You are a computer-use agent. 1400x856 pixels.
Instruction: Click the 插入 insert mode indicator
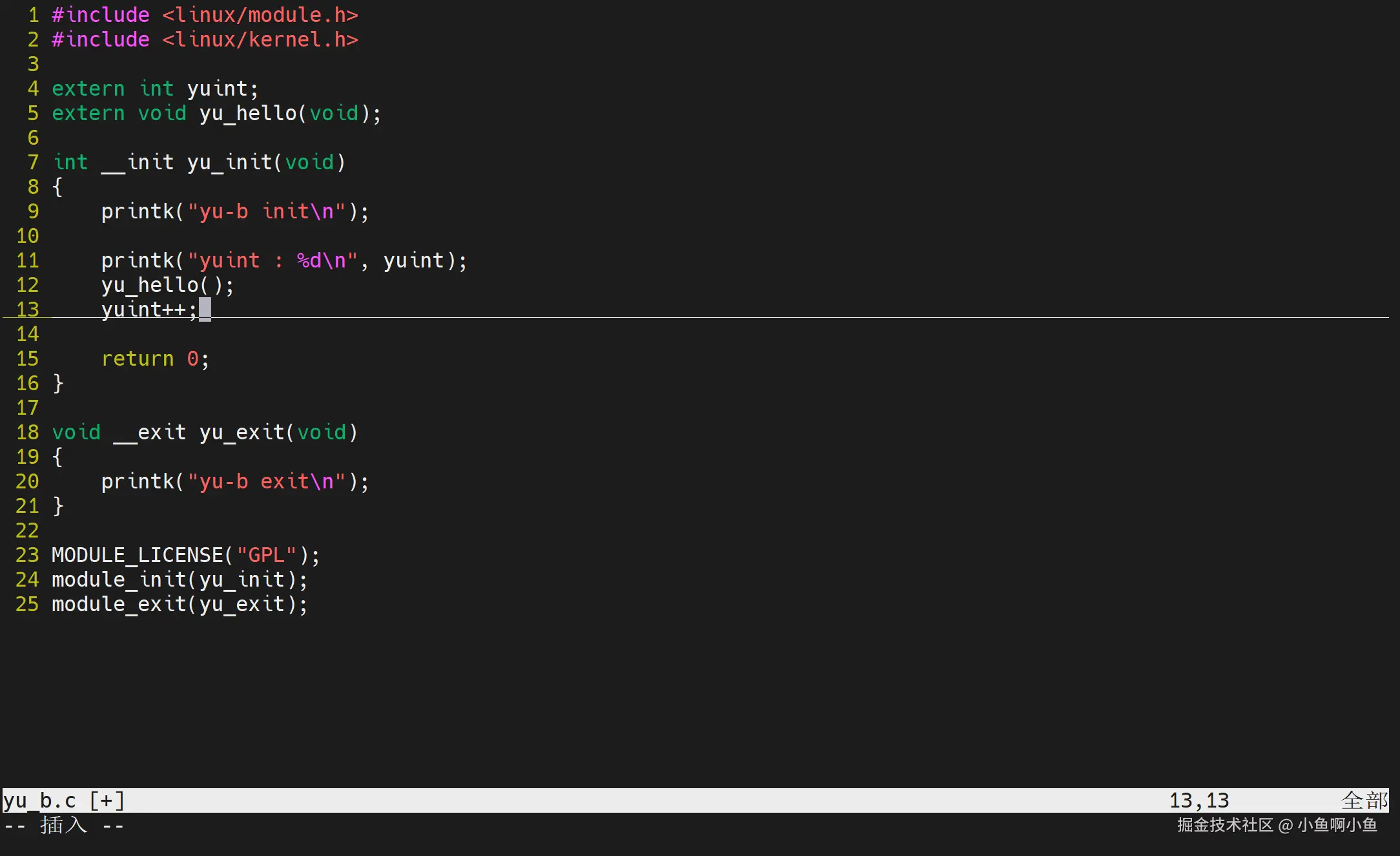(63, 825)
